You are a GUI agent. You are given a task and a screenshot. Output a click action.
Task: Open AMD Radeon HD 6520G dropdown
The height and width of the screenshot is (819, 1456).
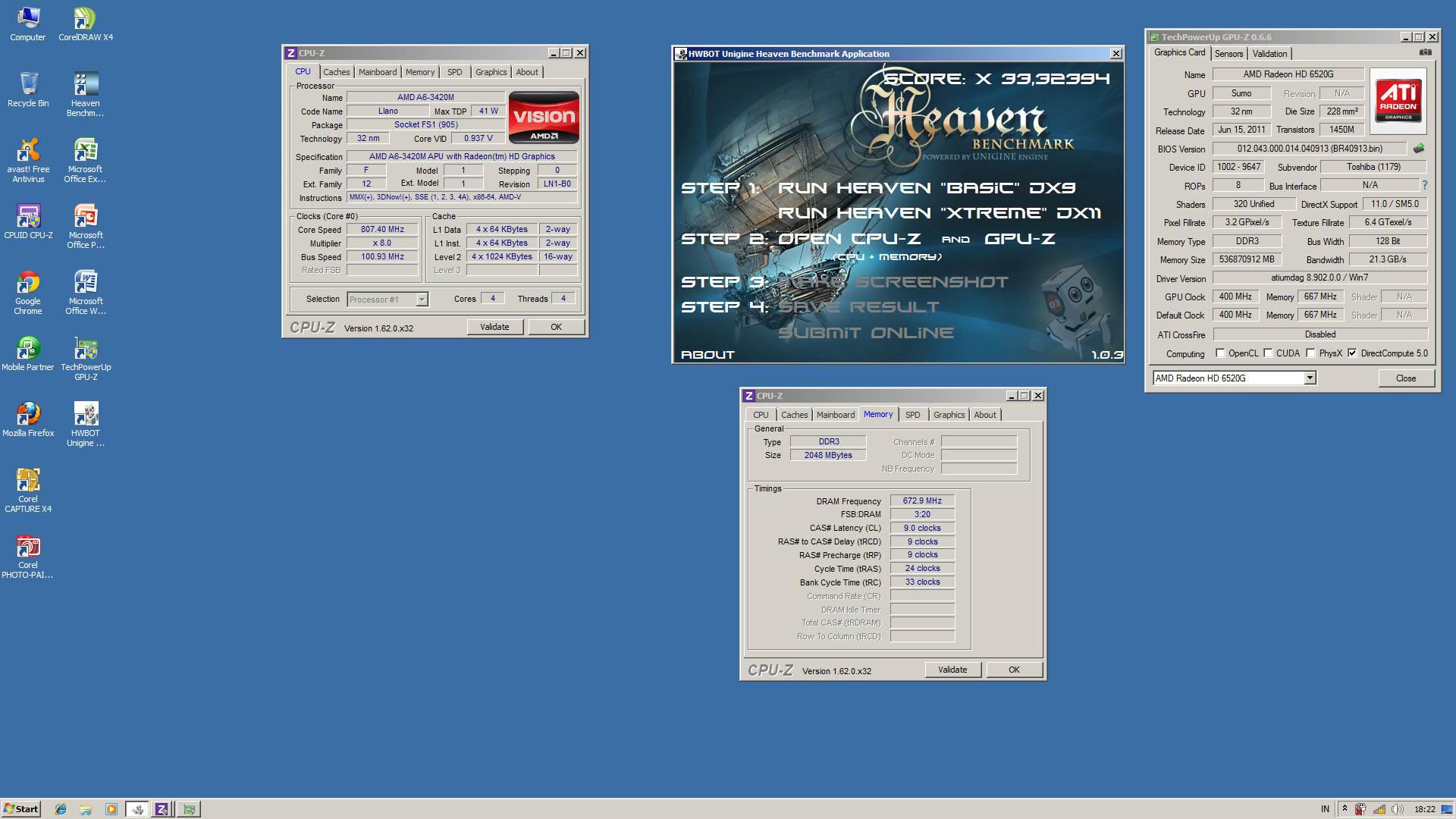1310,378
